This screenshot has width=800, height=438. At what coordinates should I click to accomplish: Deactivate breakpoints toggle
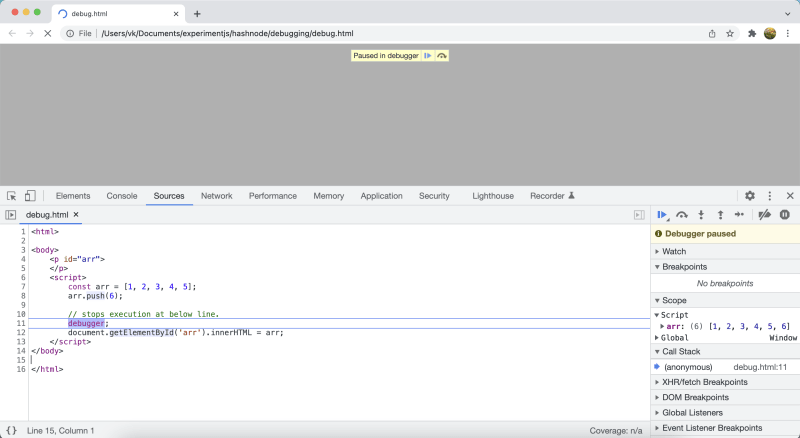pyautogui.click(x=764, y=215)
